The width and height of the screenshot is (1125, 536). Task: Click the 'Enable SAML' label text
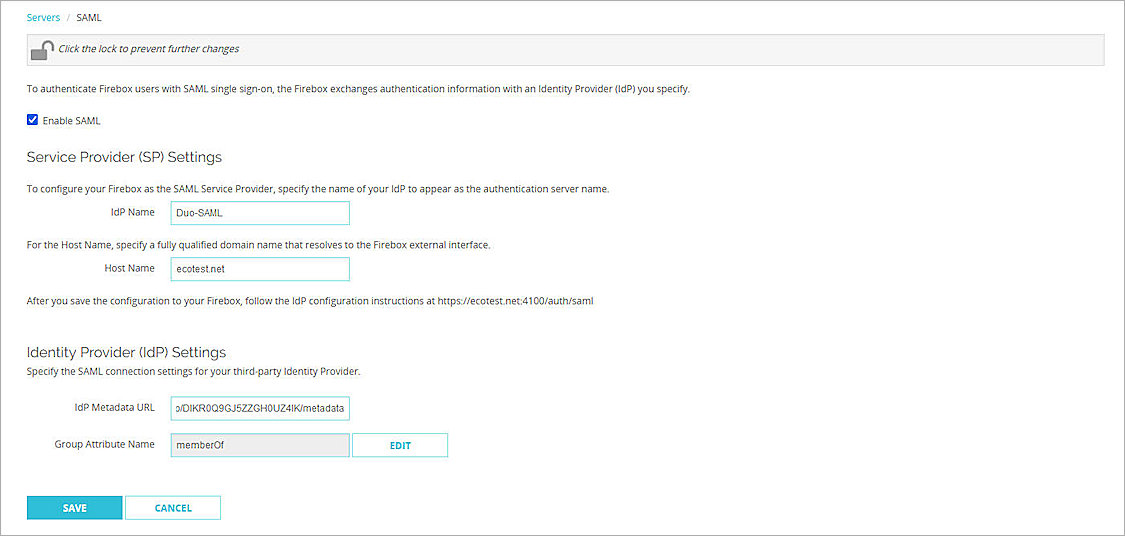[71, 121]
